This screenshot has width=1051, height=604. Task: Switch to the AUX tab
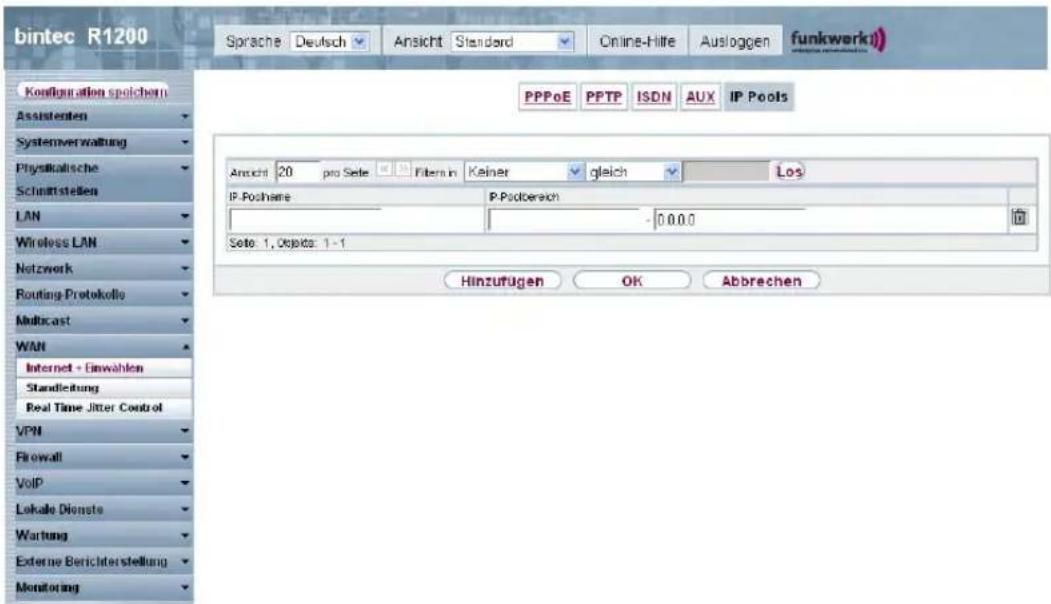[700, 97]
